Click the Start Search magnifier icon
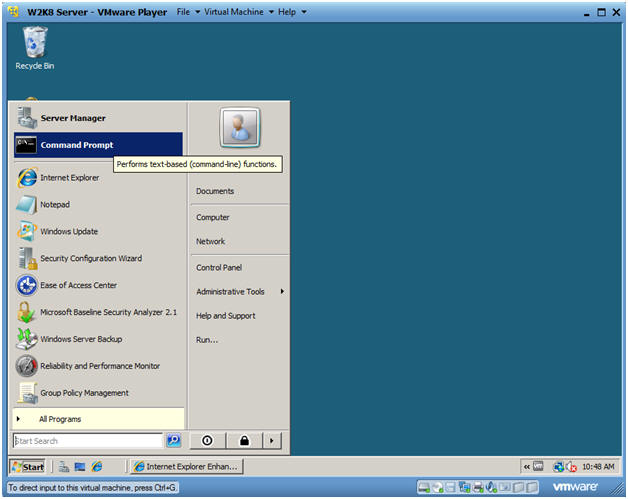Image resolution: width=628 pixels, height=499 pixels. (173, 441)
